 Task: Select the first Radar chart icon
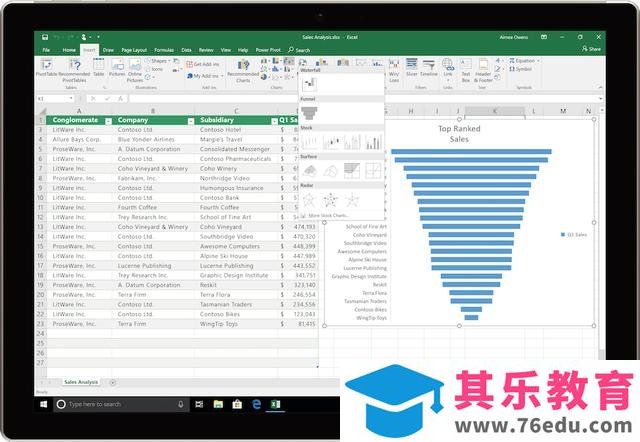(309, 200)
